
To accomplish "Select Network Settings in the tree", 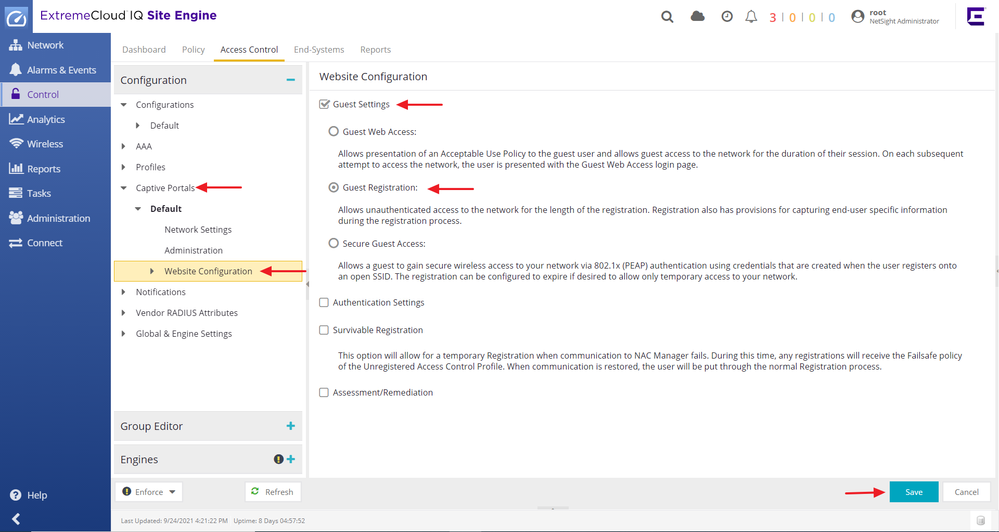I will point(198,229).
